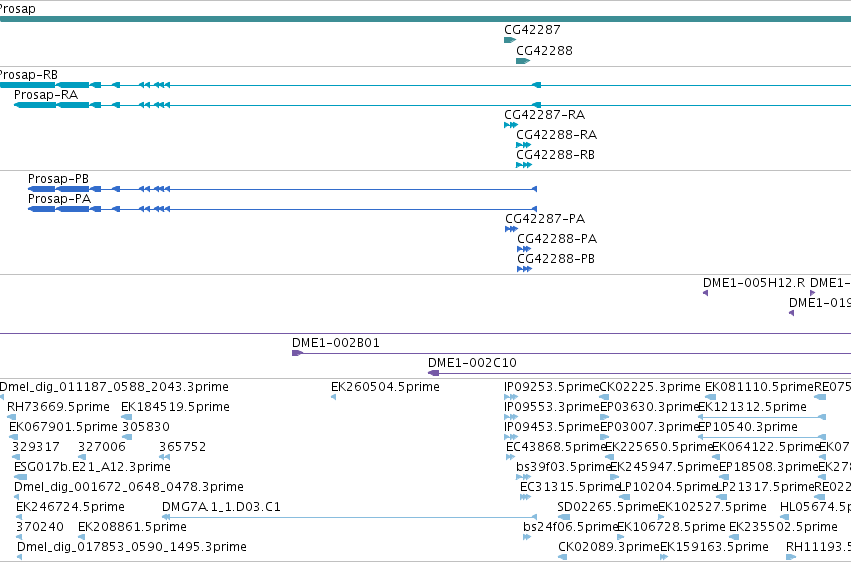The image size is (851, 562).
Task: Select the EK121312.5prime EST label
Action: [752, 407]
